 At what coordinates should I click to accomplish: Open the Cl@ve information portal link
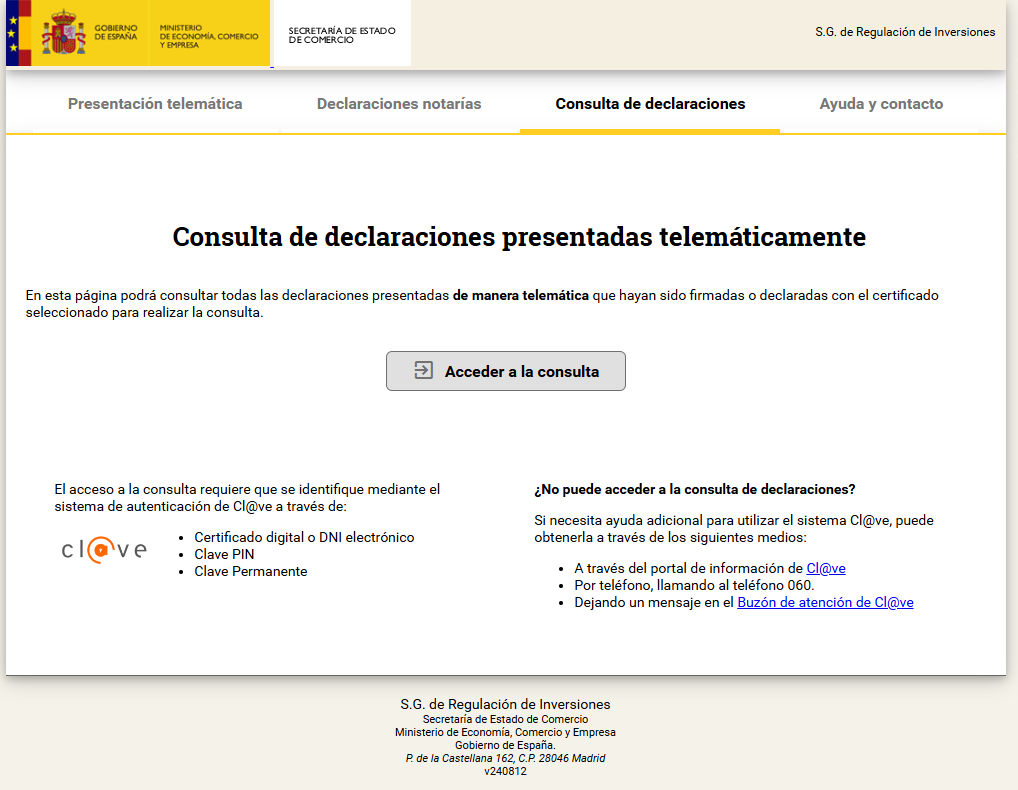tap(826, 568)
